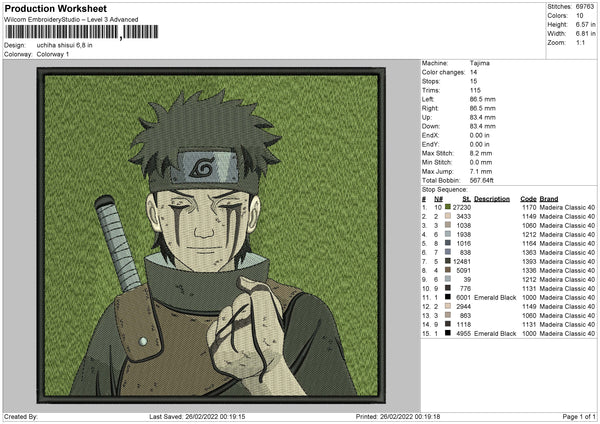Select the Color changes value 14
This screenshot has height=424, width=600.
tap(473, 72)
